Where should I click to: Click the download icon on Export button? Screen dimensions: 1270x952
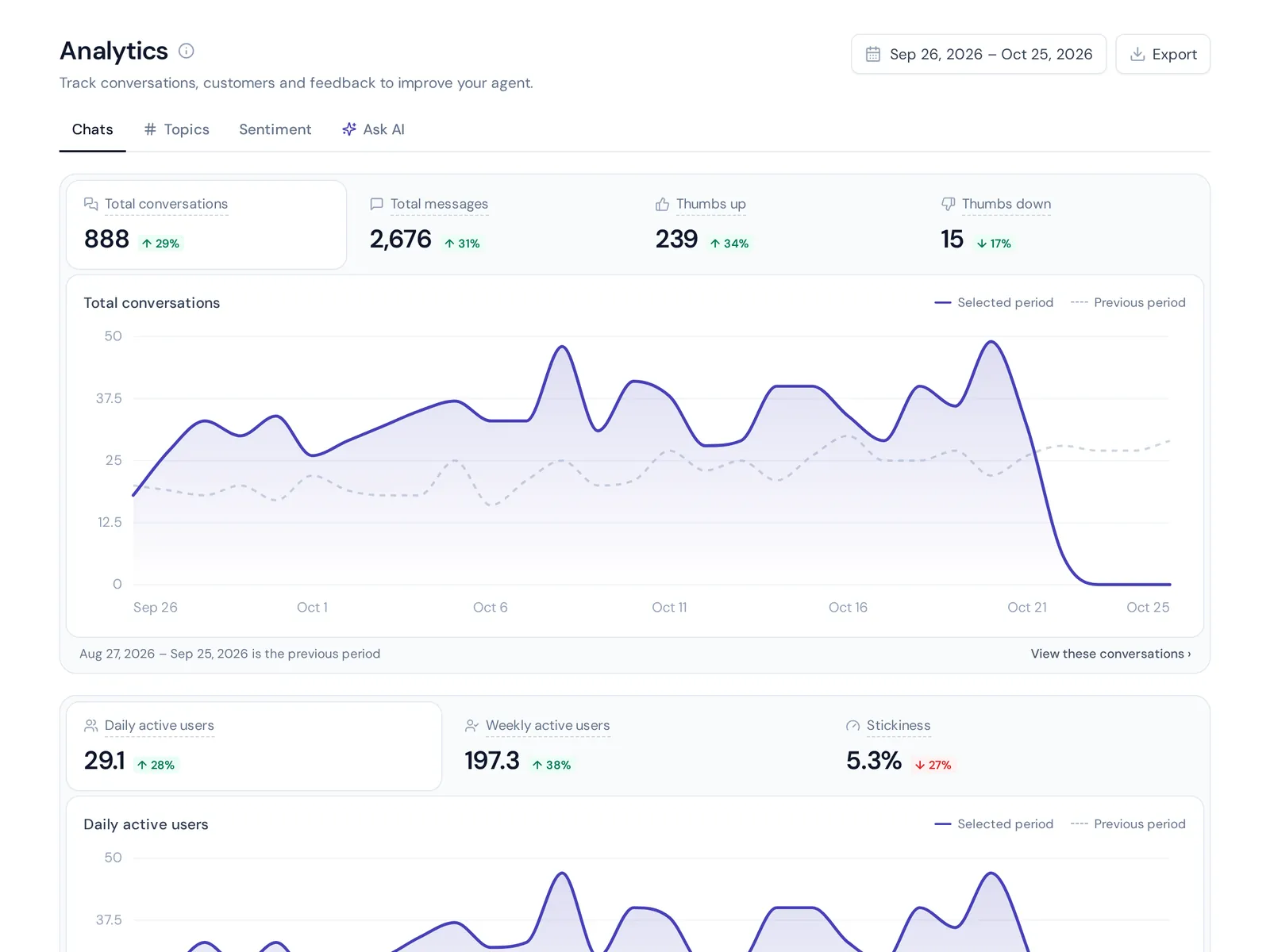point(1137,54)
